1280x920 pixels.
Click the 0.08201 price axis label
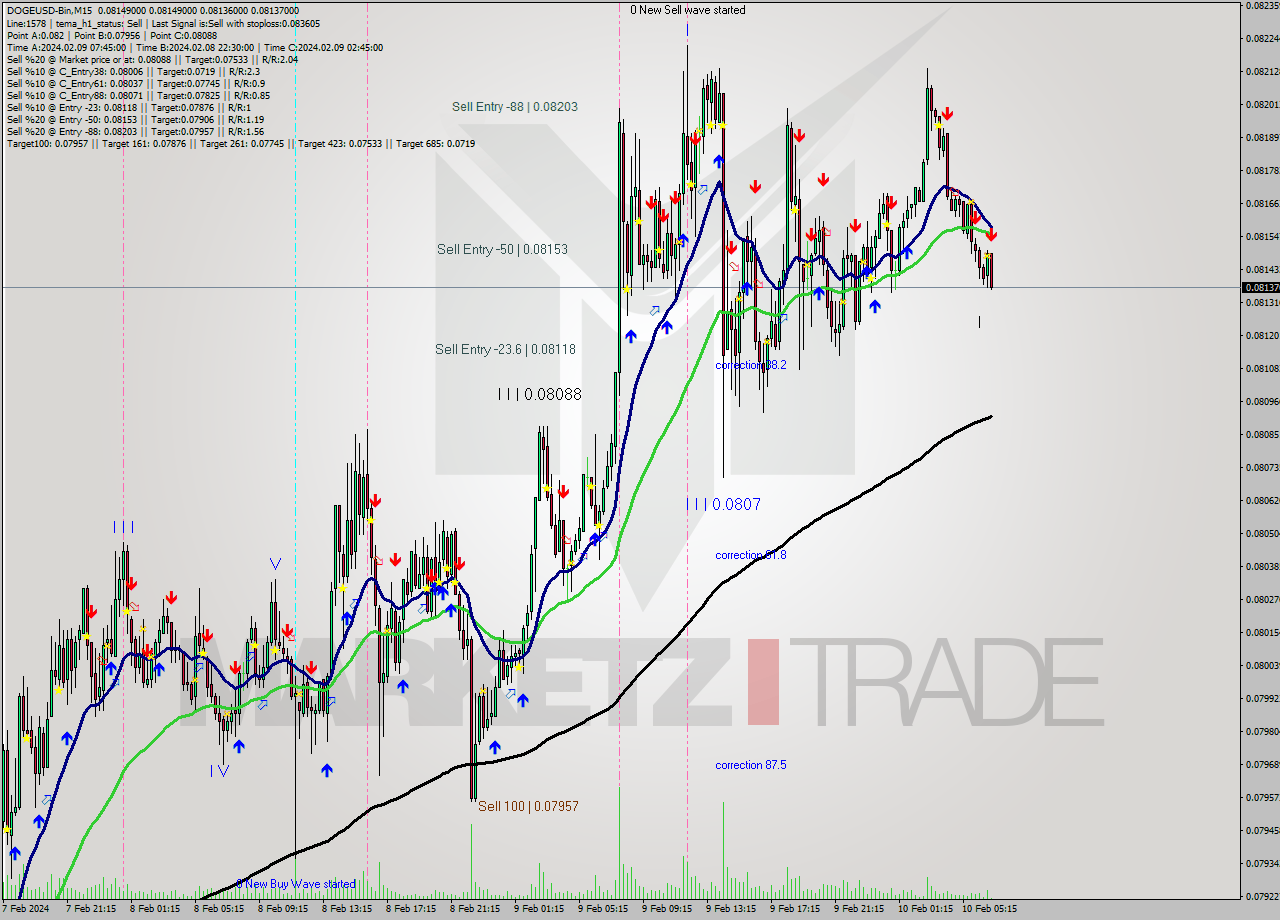1261,104
